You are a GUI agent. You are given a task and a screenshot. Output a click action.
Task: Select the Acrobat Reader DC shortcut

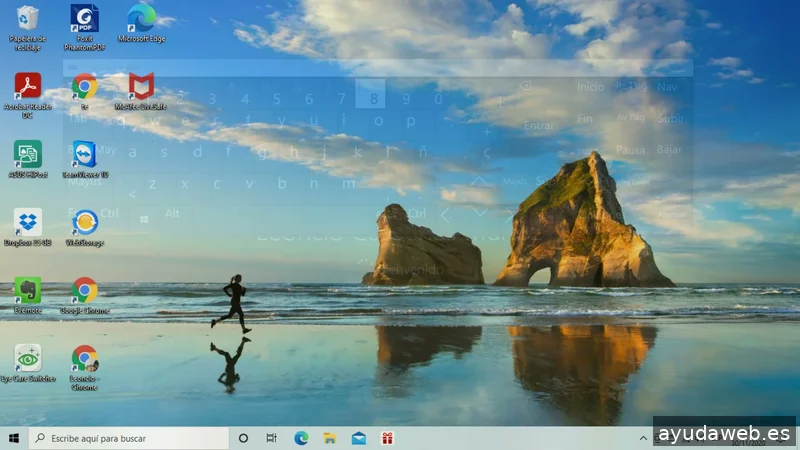[28, 95]
